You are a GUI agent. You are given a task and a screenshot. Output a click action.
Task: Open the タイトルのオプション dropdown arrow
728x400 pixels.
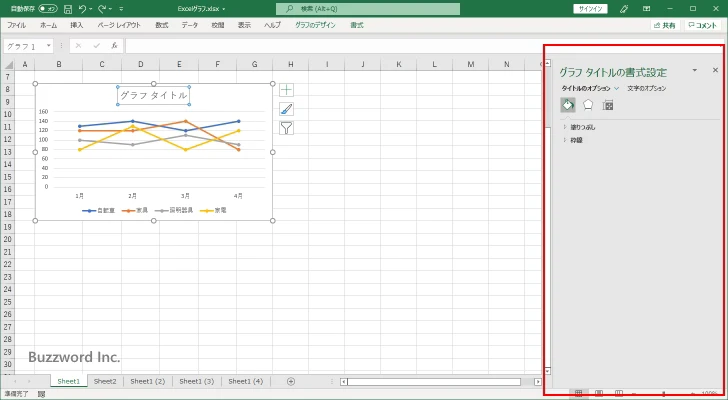pos(617,88)
